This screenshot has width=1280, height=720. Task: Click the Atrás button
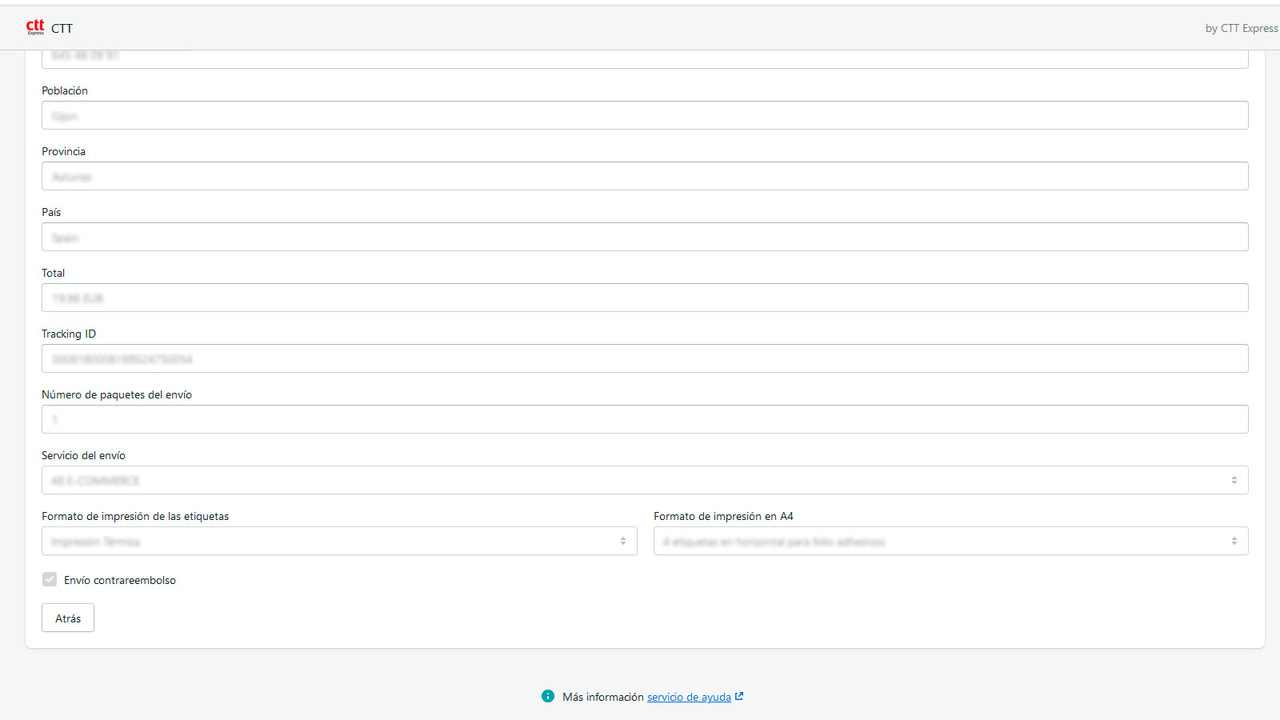(67, 617)
